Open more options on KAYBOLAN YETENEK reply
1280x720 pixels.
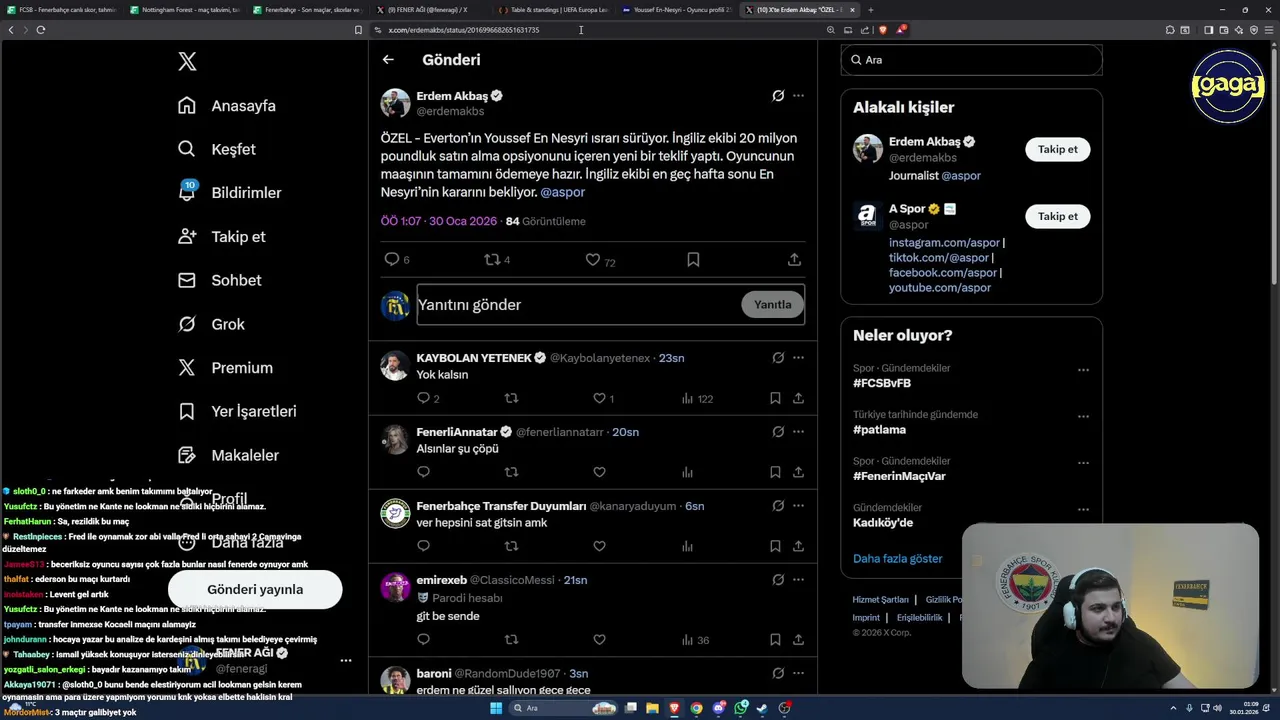point(798,357)
